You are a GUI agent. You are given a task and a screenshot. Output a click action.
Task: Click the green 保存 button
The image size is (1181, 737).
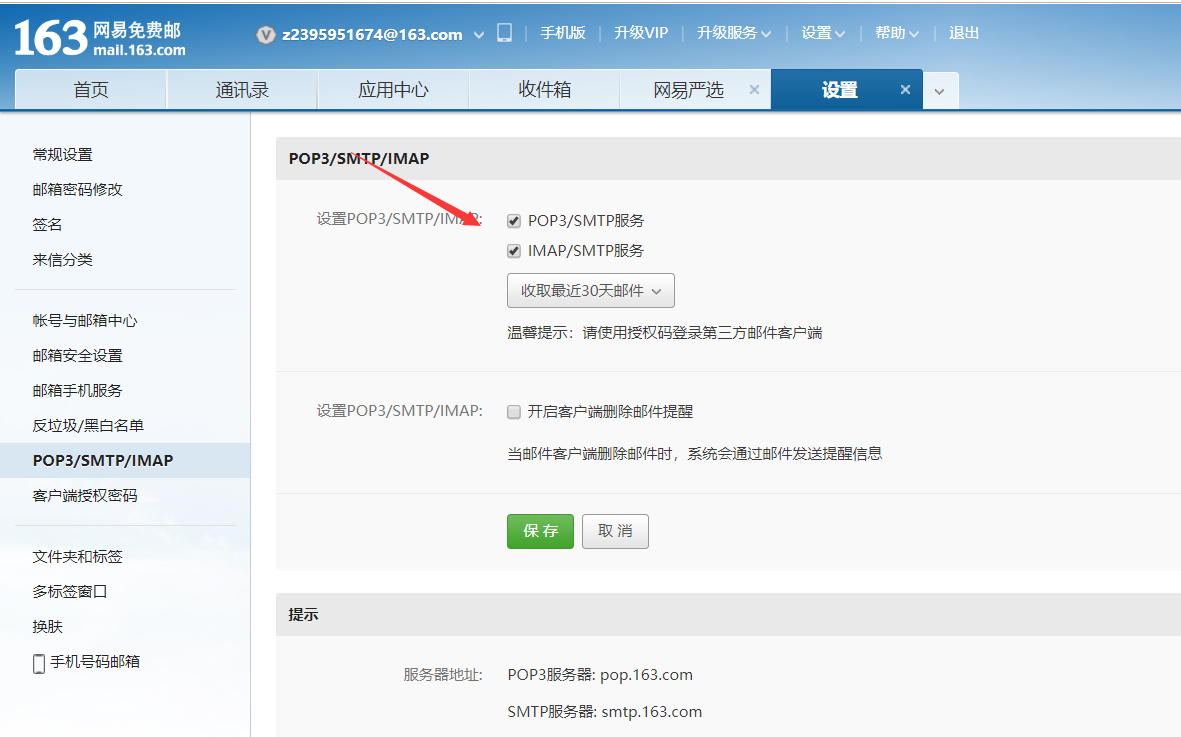[540, 531]
